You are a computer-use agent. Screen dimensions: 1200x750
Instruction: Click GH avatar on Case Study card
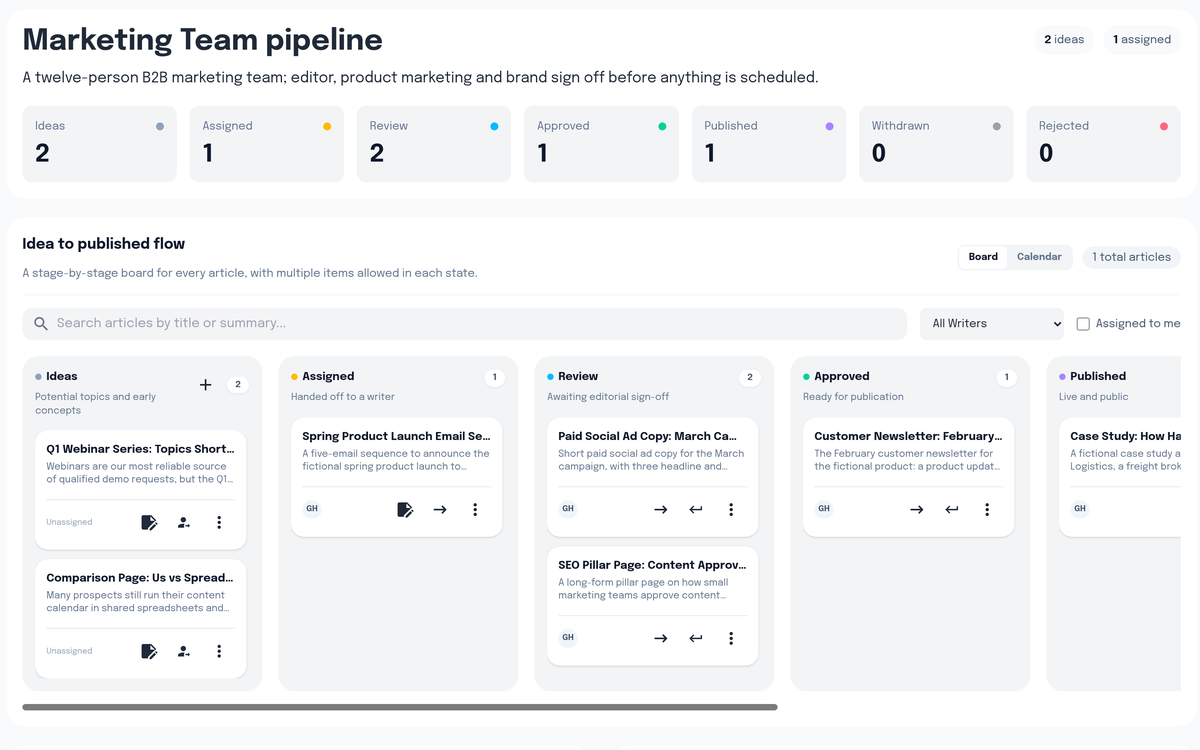1080,509
